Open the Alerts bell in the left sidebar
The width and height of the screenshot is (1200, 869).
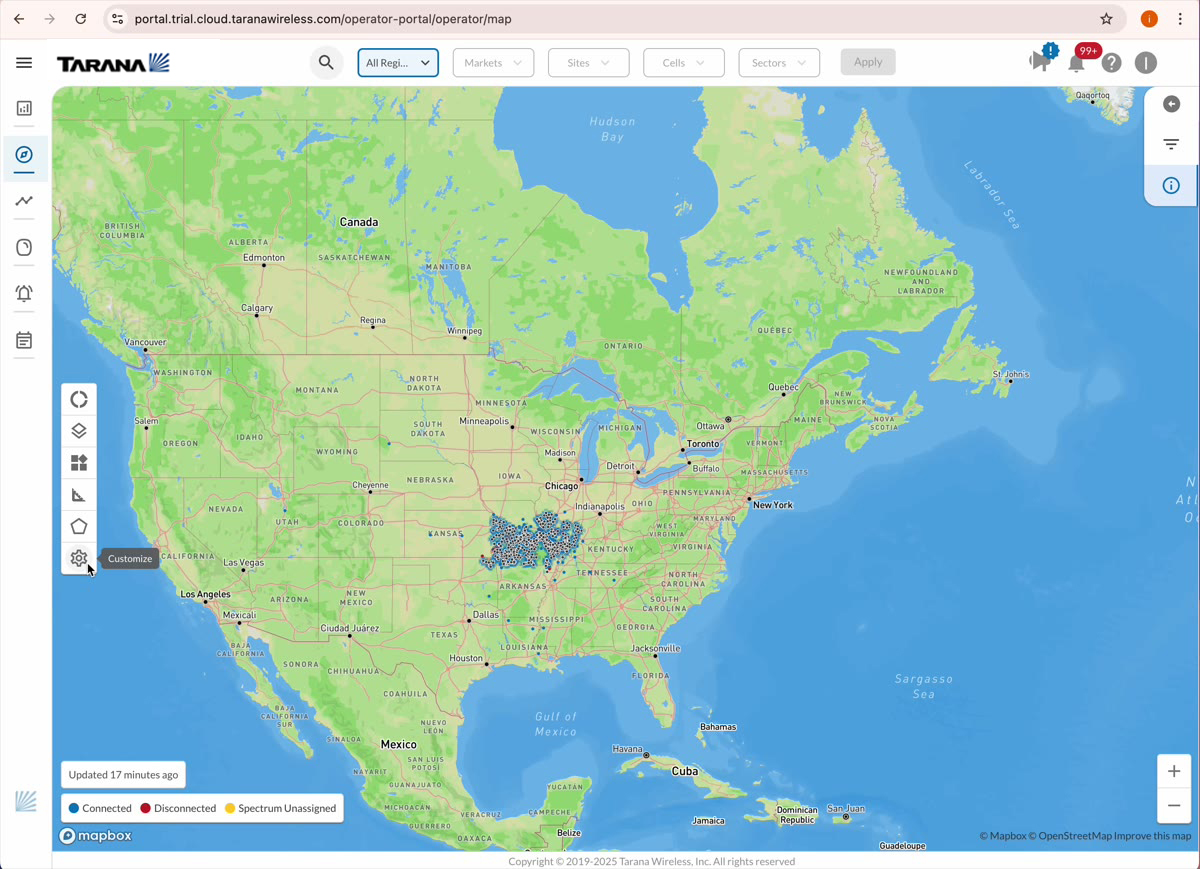[23, 293]
